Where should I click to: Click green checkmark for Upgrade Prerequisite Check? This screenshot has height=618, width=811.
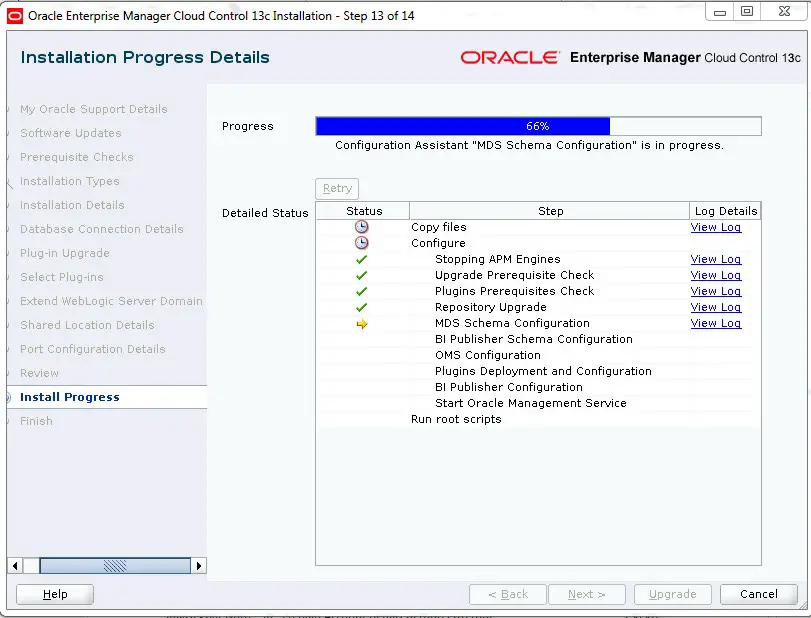click(x=362, y=275)
